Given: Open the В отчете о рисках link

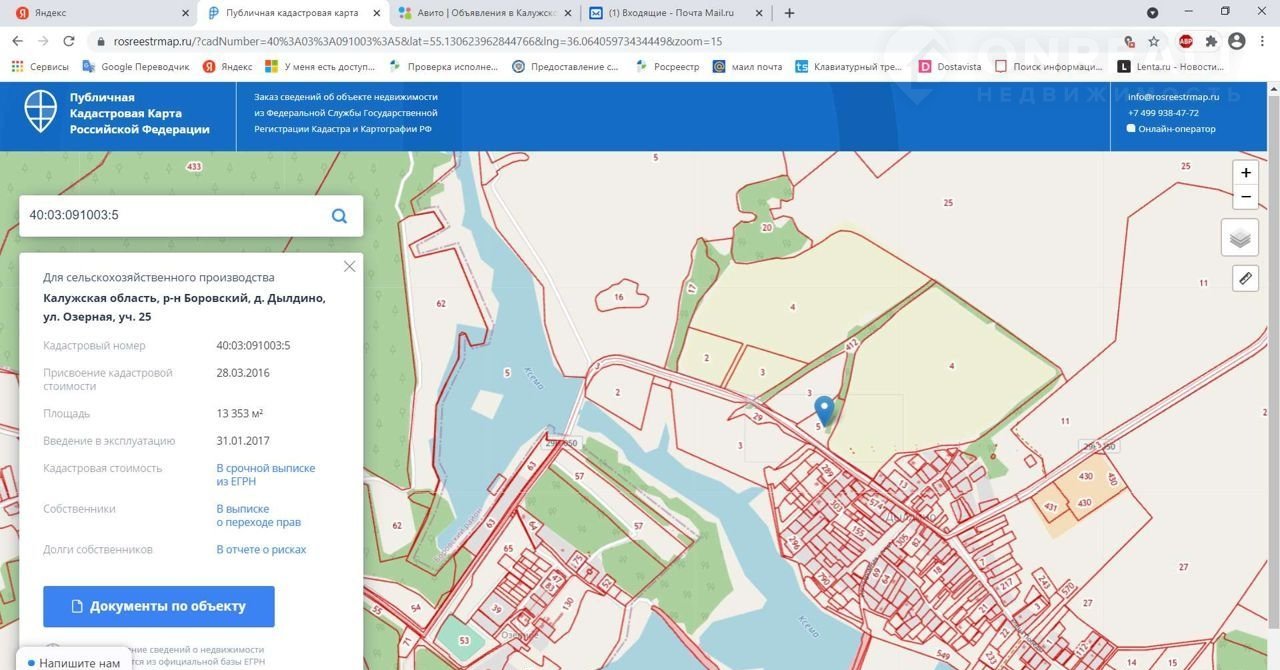Looking at the screenshot, I should click(261, 549).
